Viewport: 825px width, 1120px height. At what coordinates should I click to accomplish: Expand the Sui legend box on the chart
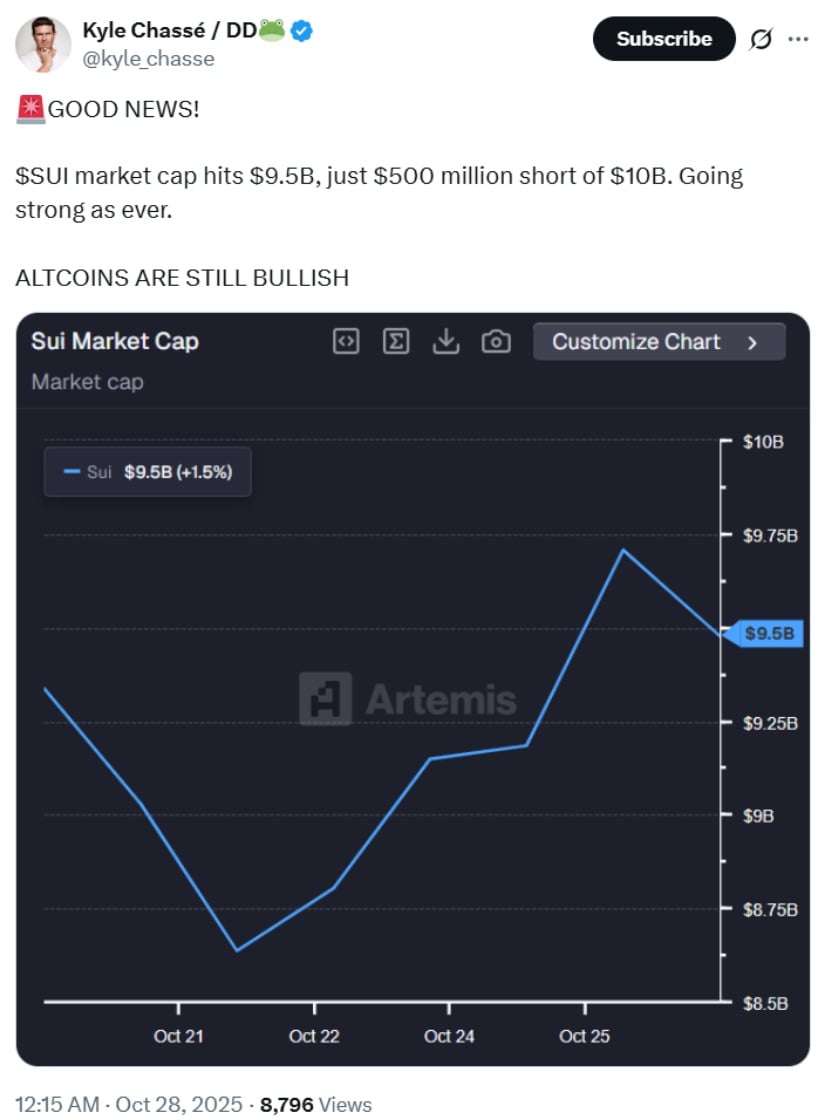[147, 471]
